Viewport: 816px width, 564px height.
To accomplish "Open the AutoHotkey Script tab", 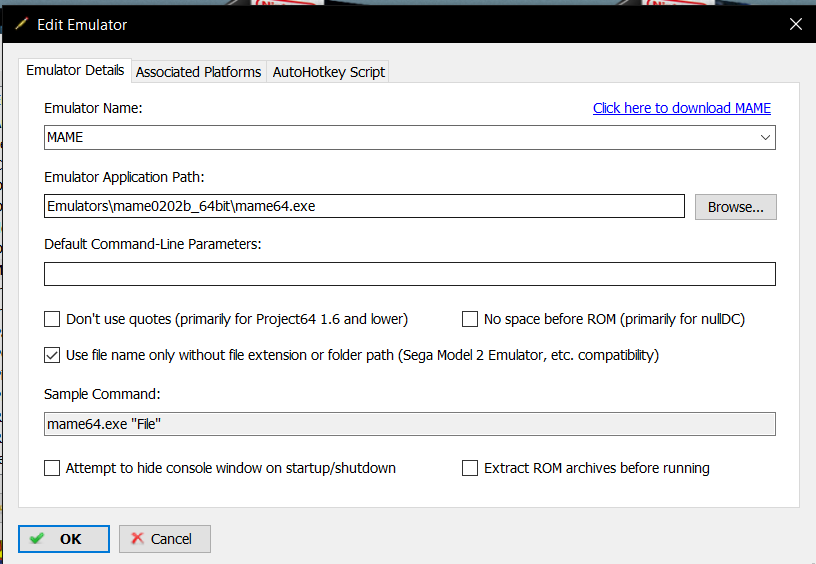I will (x=328, y=72).
